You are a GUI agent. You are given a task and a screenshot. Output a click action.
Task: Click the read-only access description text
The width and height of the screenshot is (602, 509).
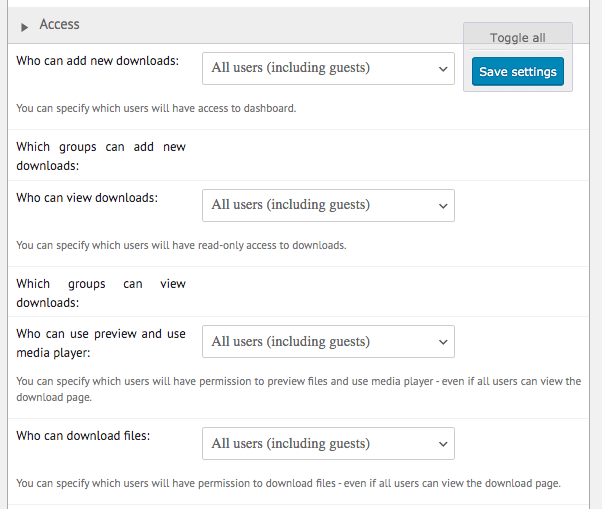point(181,245)
